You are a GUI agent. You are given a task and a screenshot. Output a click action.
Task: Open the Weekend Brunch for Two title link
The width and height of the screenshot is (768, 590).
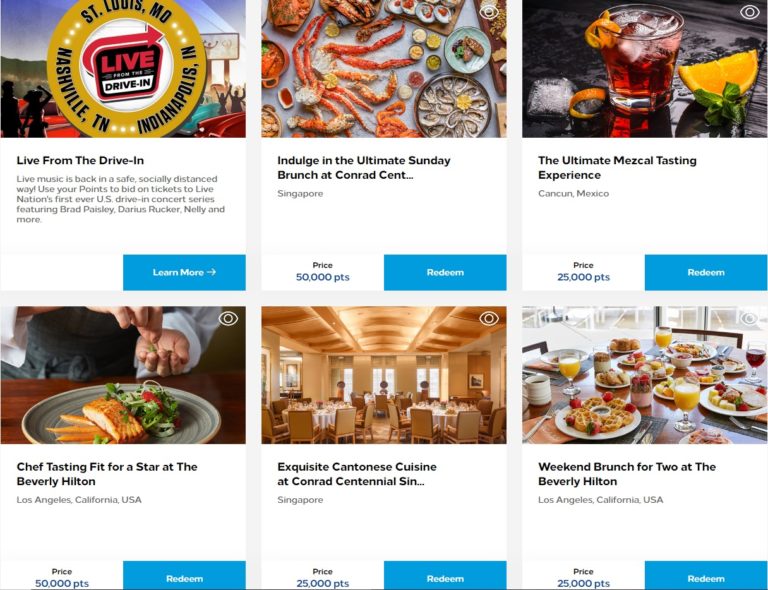tap(627, 474)
